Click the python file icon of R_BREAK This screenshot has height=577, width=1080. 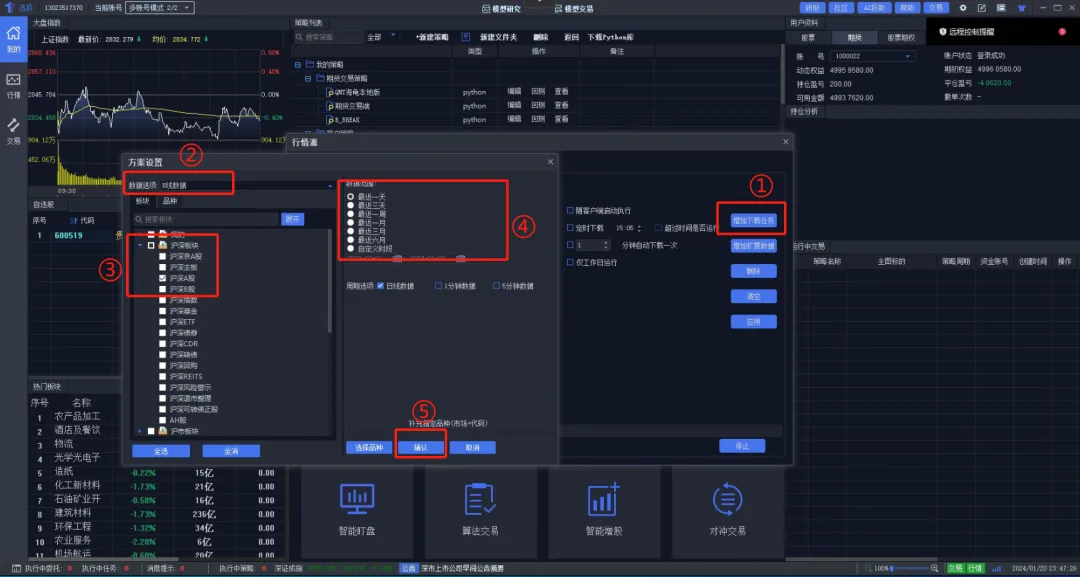pyautogui.click(x=331, y=120)
